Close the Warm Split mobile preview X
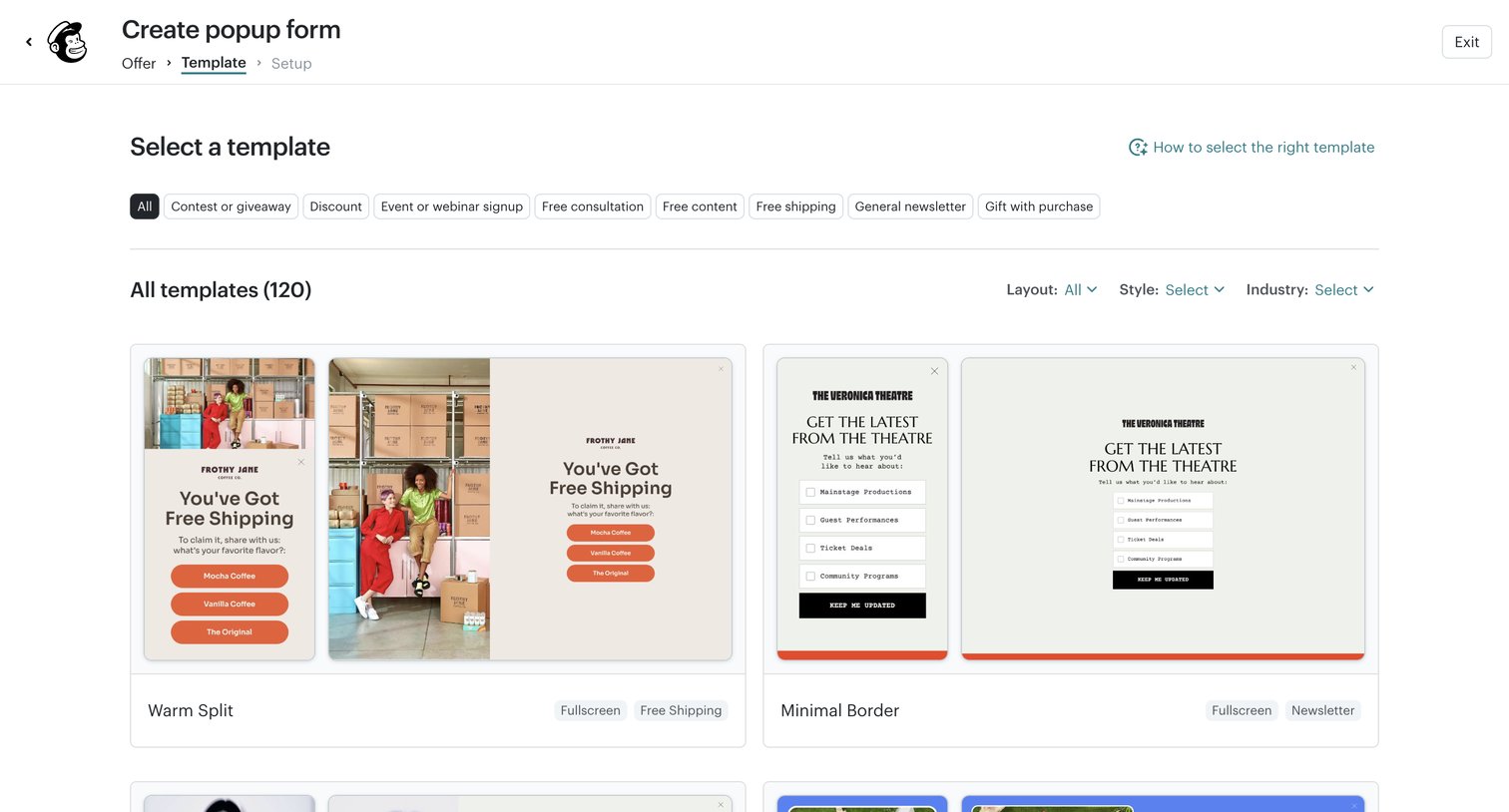 click(x=301, y=462)
